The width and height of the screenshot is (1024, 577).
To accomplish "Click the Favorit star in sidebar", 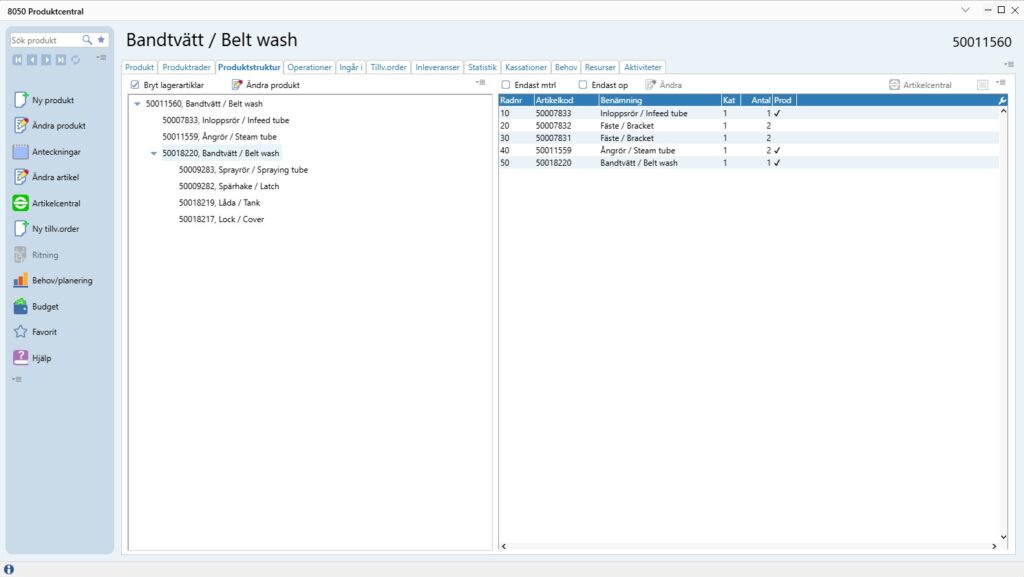I will 21,332.
